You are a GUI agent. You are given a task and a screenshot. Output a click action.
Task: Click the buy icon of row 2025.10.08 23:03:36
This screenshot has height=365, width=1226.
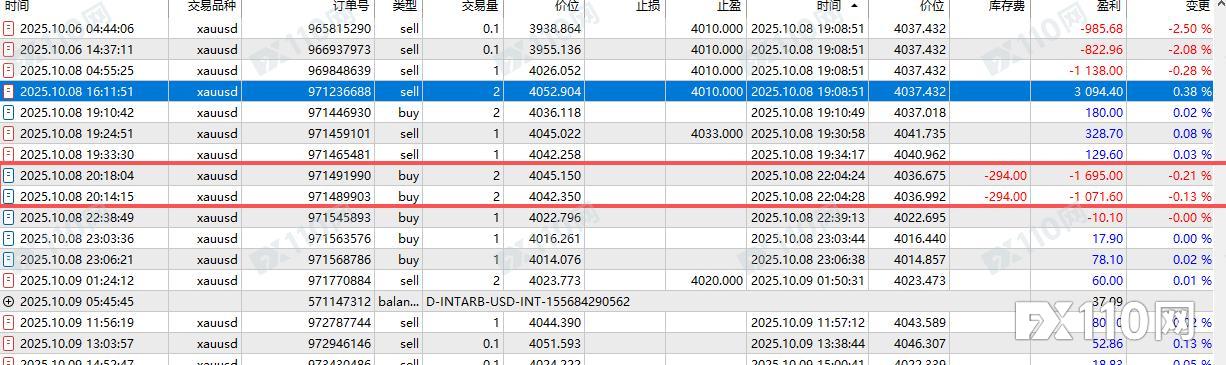9,238
